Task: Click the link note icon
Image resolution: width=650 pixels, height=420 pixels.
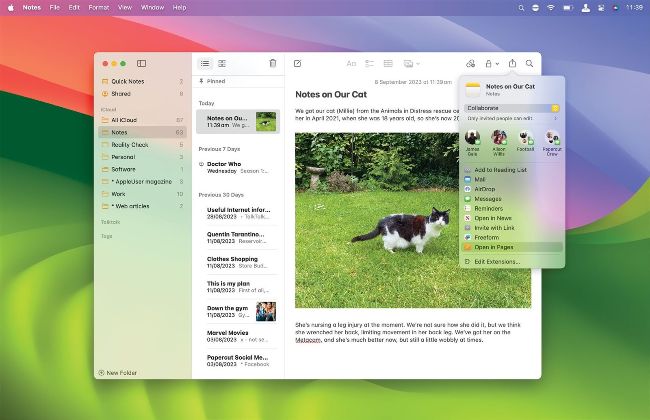Action: pyautogui.click(x=470, y=63)
